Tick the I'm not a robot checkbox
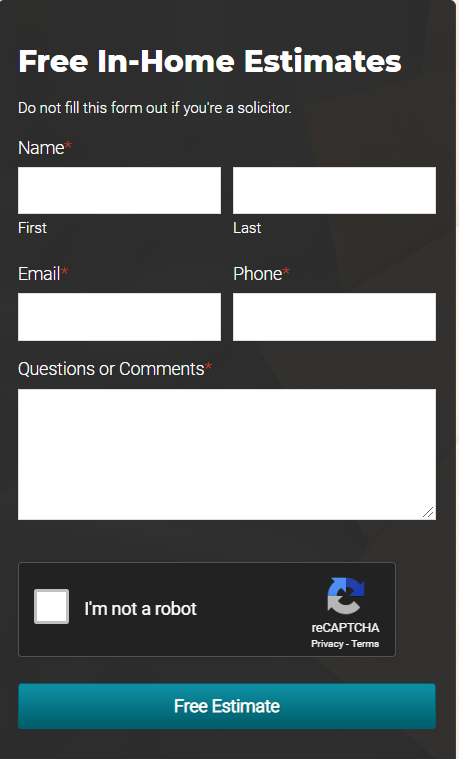 51,607
